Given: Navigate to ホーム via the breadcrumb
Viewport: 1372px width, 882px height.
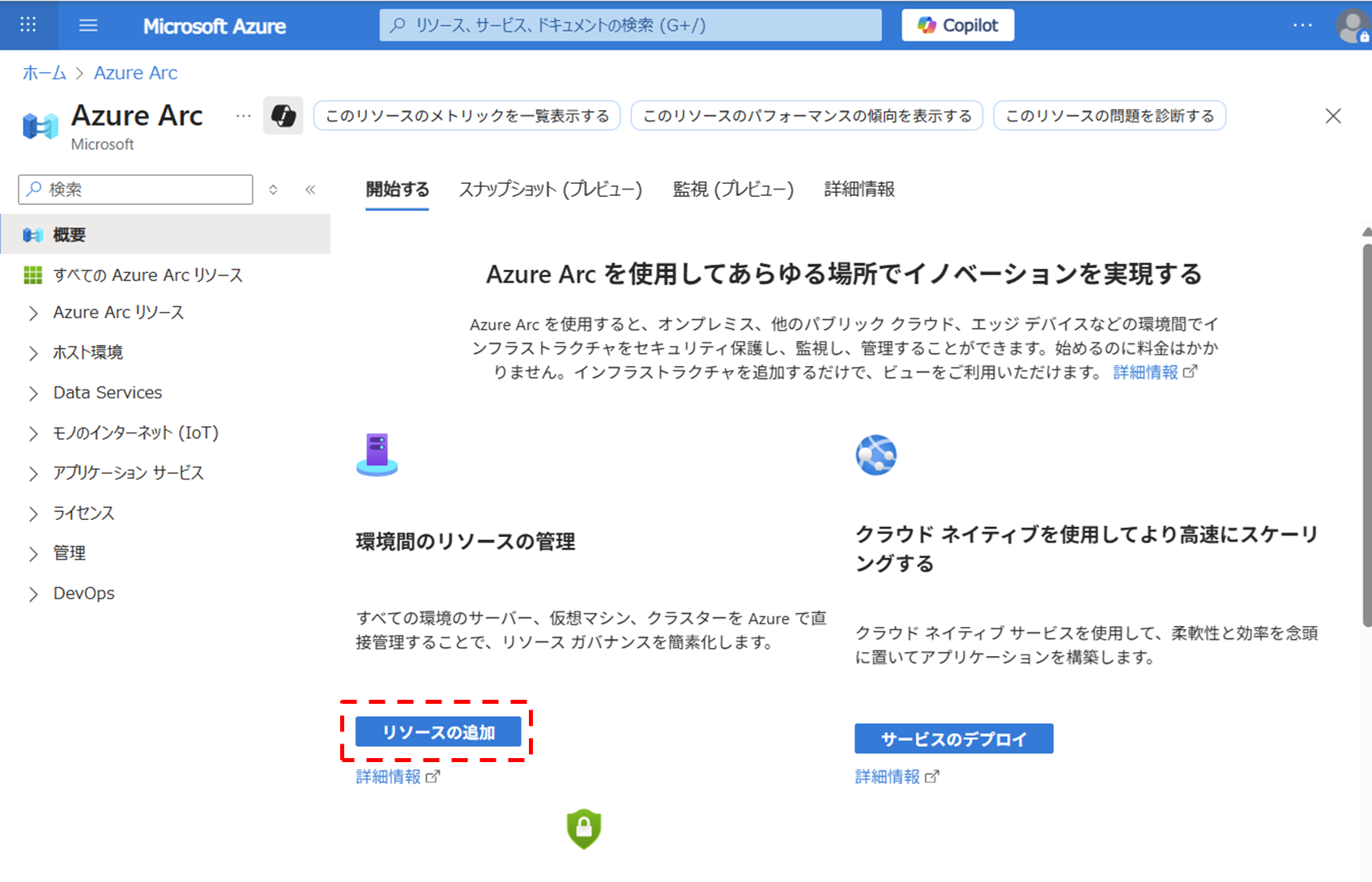Looking at the screenshot, I should [x=44, y=73].
